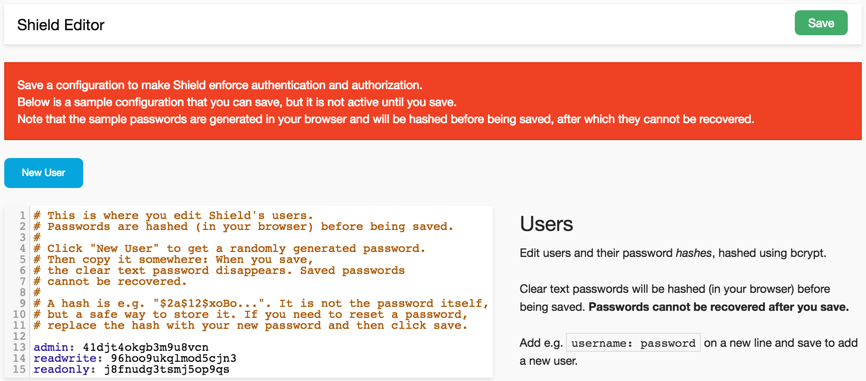Click the comment about hash example on line 9
The image size is (866, 381).
pos(261,304)
